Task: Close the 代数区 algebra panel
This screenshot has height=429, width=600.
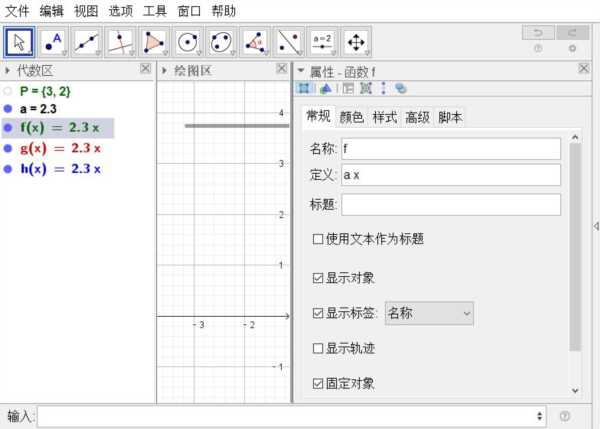Action: tap(145, 69)
